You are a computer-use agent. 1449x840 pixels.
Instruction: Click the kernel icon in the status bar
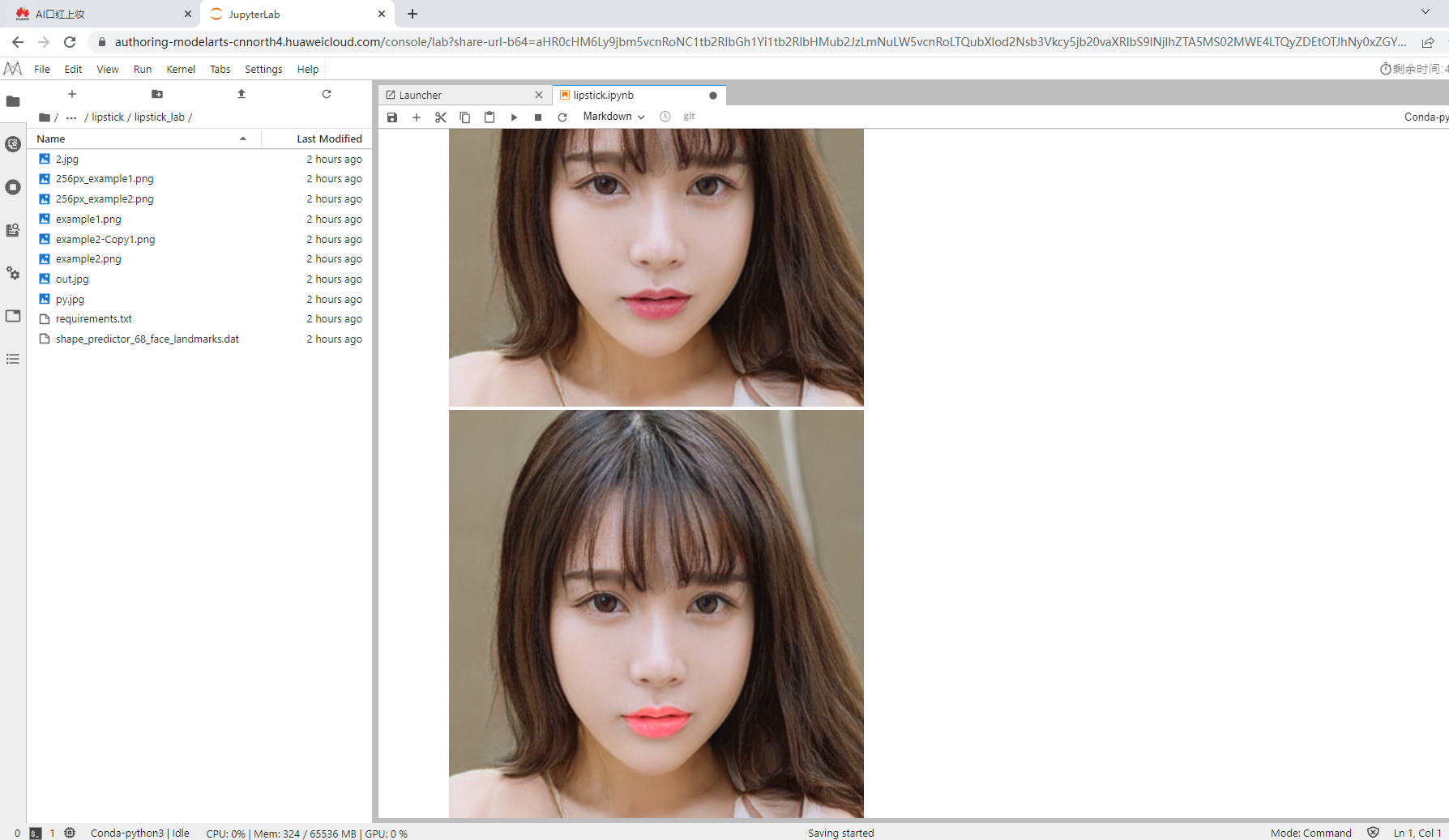pos(70,833)
